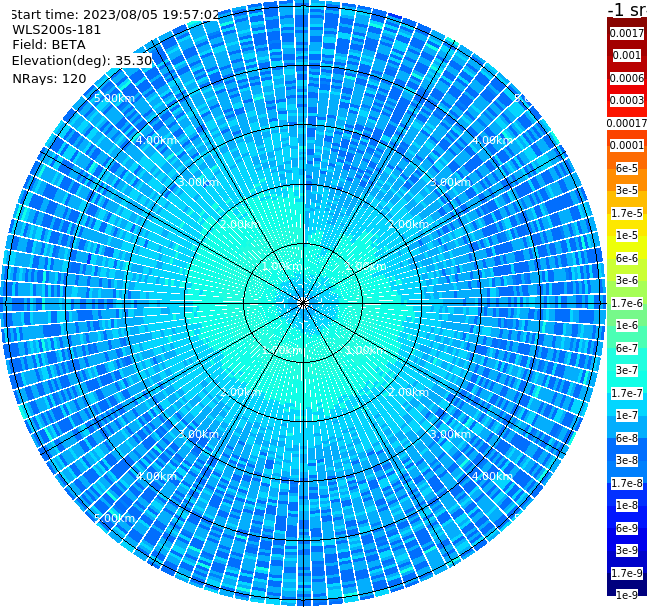Viewport: 647px width, 607px height.
Task: Click the 0.001 colorbar label
Action: point(627,55)
